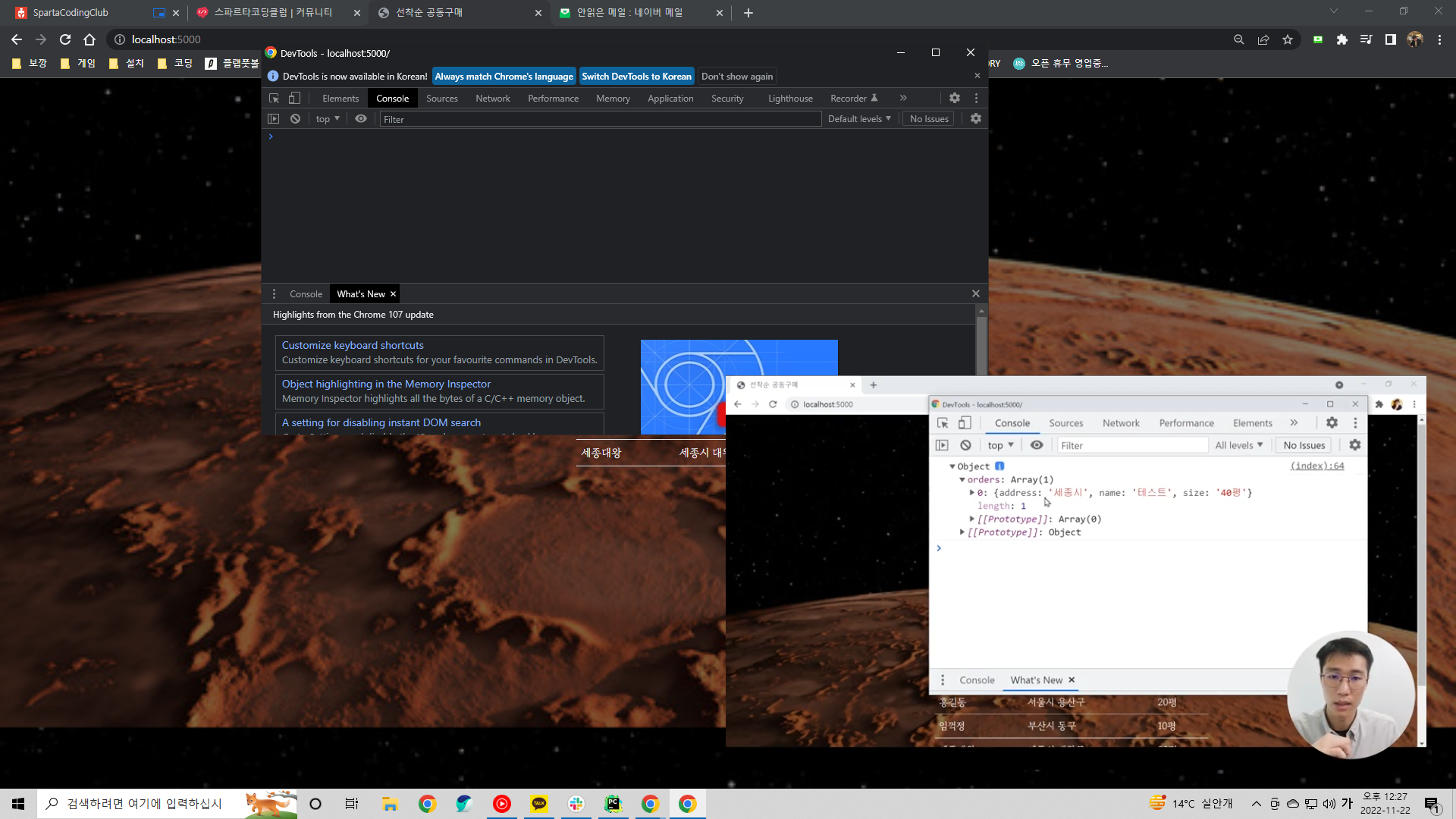This screenshot has width=1456, height=819.
Task: Open the Chrome profile avatar
Action: [x=1415, y=39]
